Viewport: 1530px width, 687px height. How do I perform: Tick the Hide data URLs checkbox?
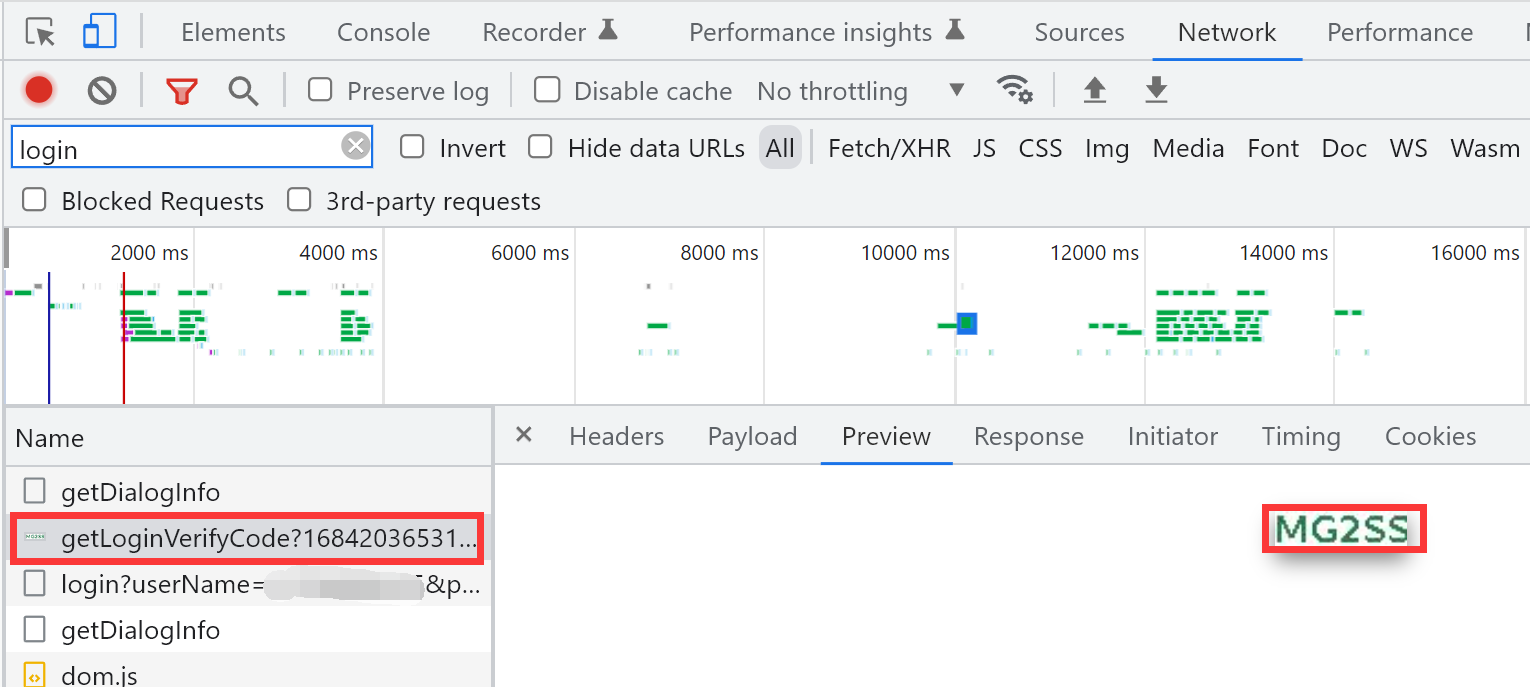tap(540, 148)
